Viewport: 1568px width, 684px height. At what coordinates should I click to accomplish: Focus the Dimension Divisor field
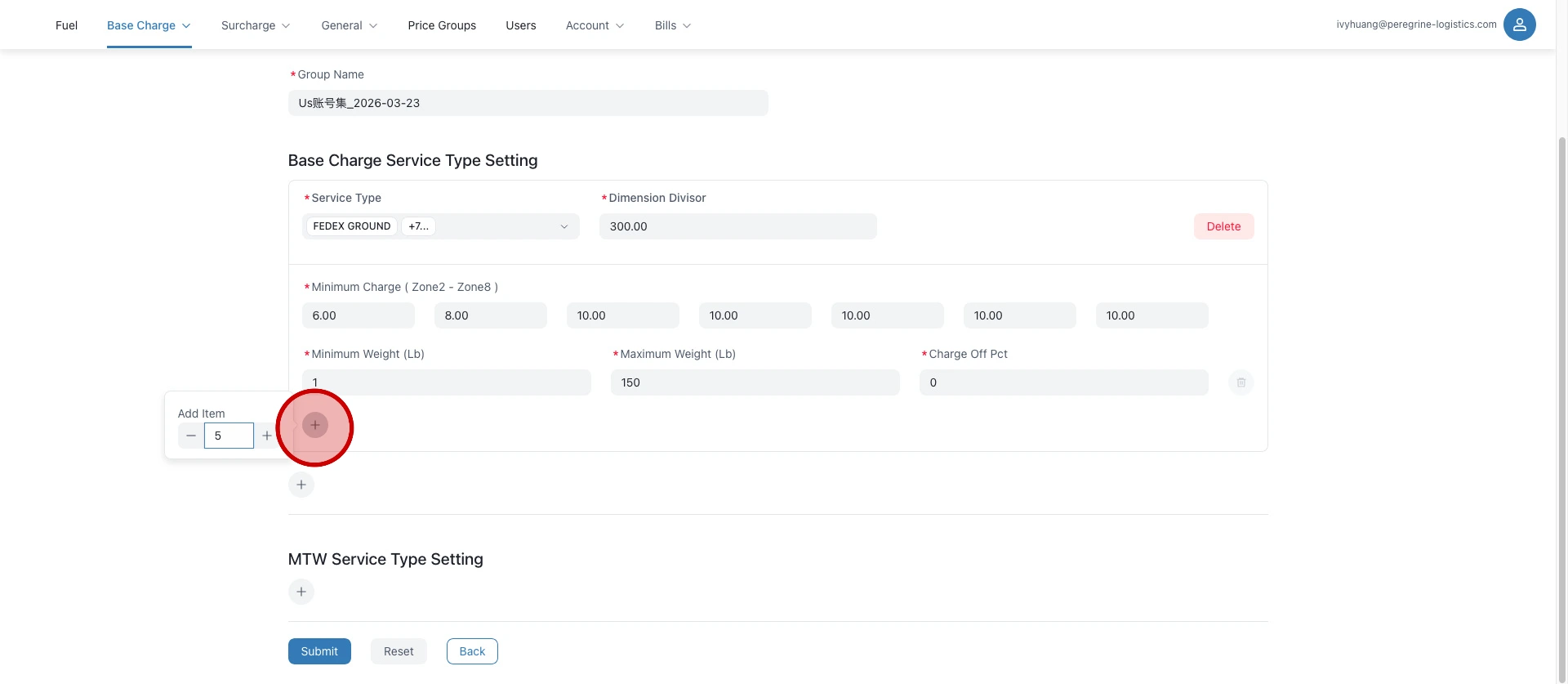pyautogui.click(x=737, y=226)
